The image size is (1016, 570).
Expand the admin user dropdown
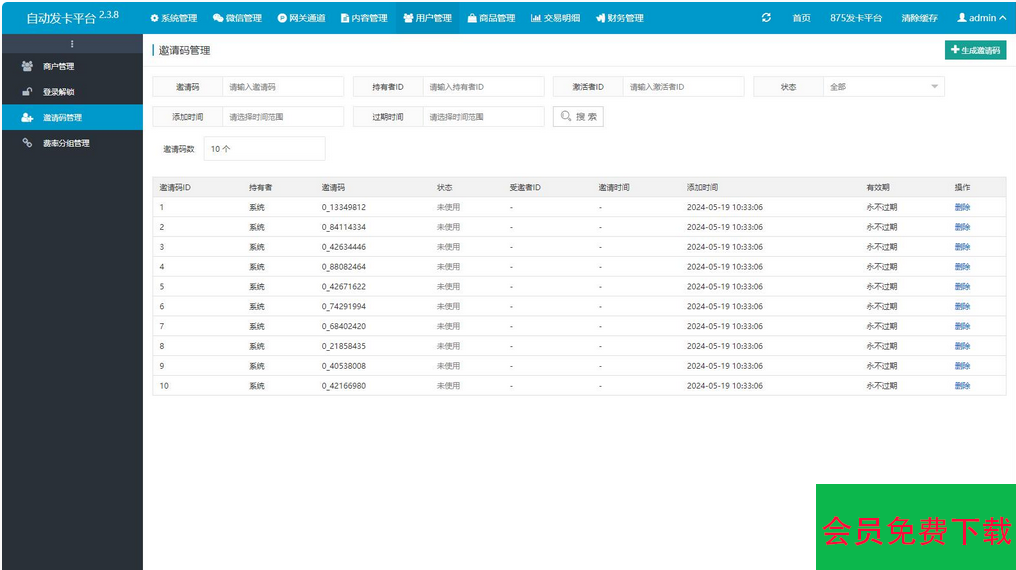981,18
